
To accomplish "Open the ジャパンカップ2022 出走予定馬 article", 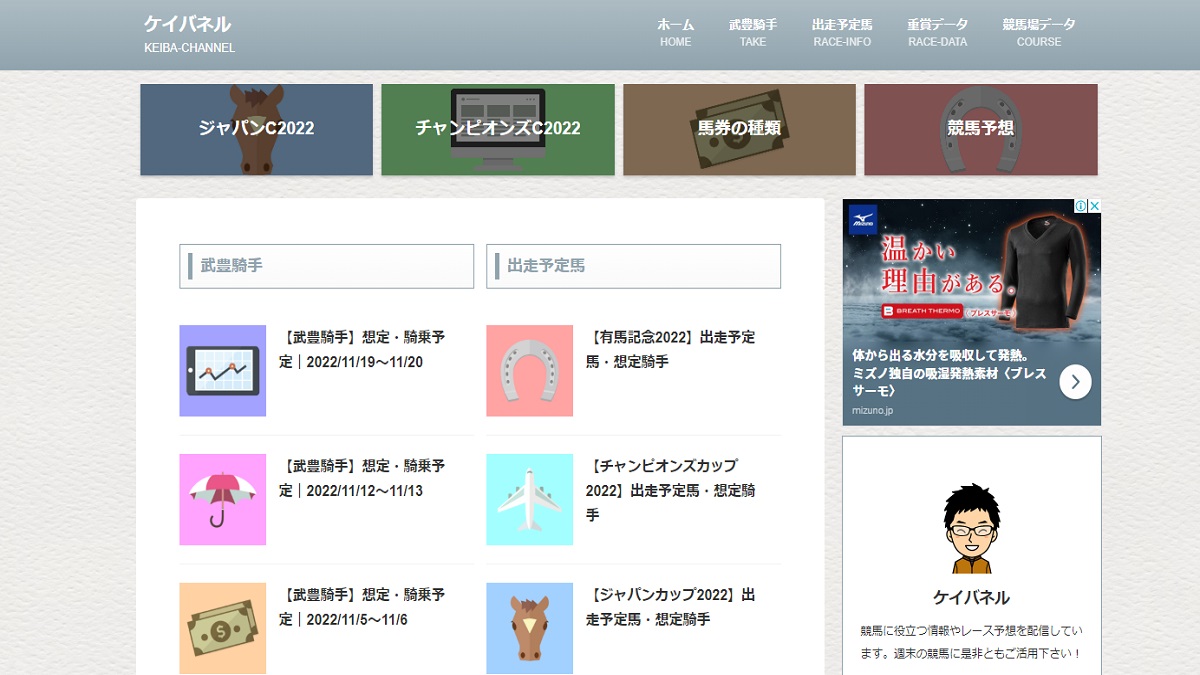I will coord(671,607).
